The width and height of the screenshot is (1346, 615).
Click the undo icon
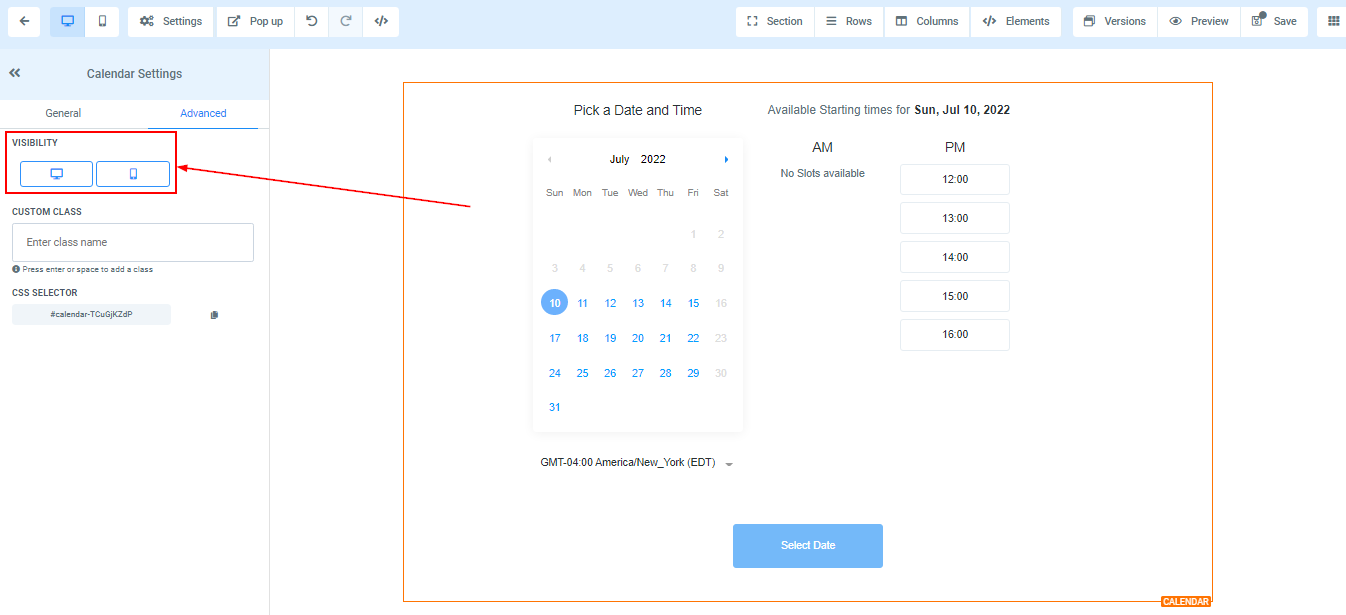tap(312, 21)
